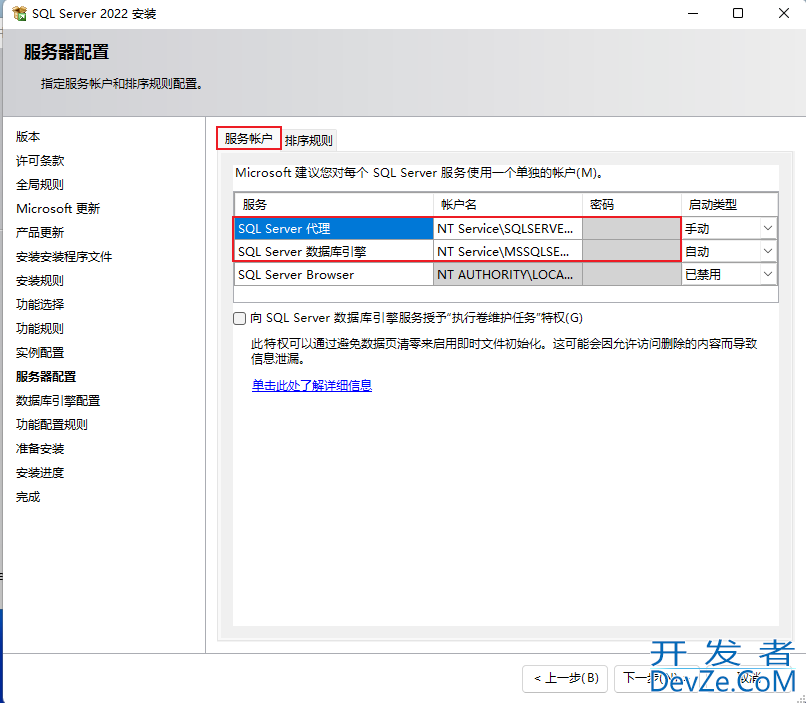Select 安装进度 step in sidebar
The image size is (806, 703).
40,473
